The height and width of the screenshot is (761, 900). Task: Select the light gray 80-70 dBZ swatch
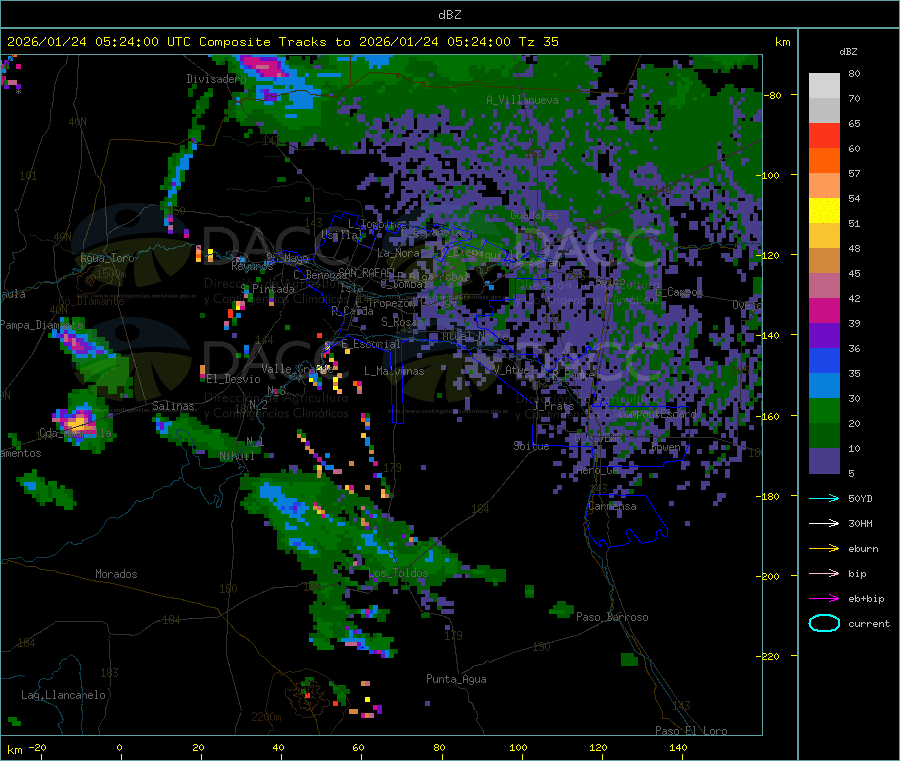pos(824,86)
